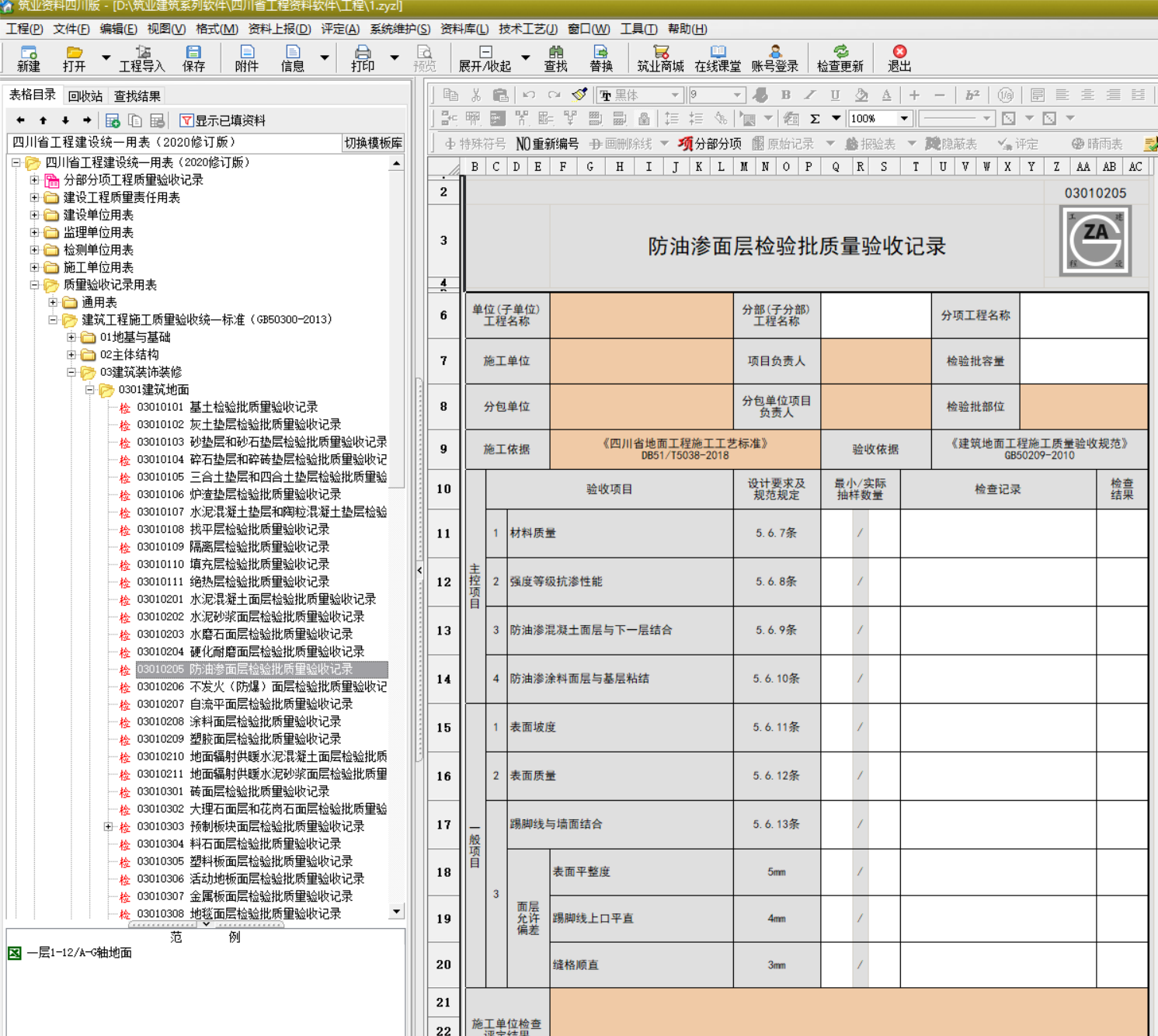The height and width of the screenshot is (1036, 1158).
Task: Click the left arrow in directory toolbar
Action: point(20,120)
